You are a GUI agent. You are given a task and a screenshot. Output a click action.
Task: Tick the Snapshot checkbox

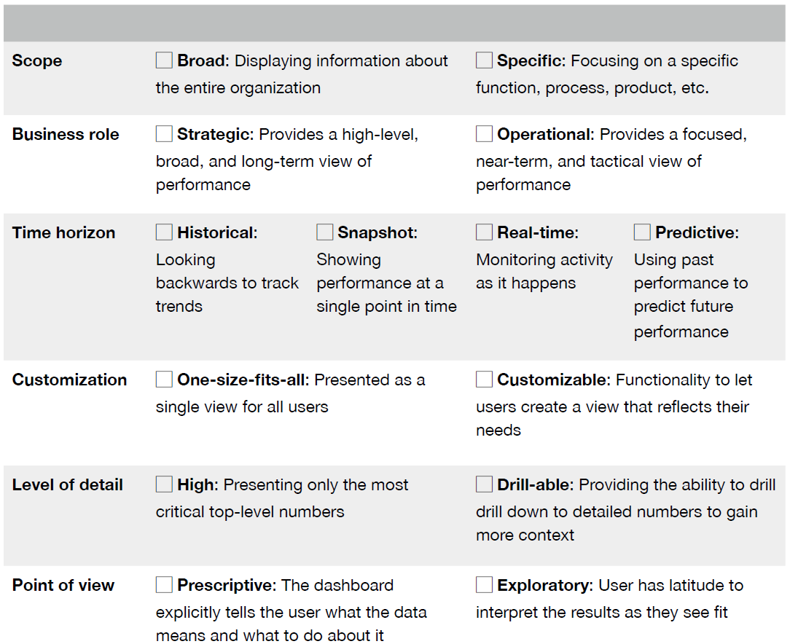[325, 233]
